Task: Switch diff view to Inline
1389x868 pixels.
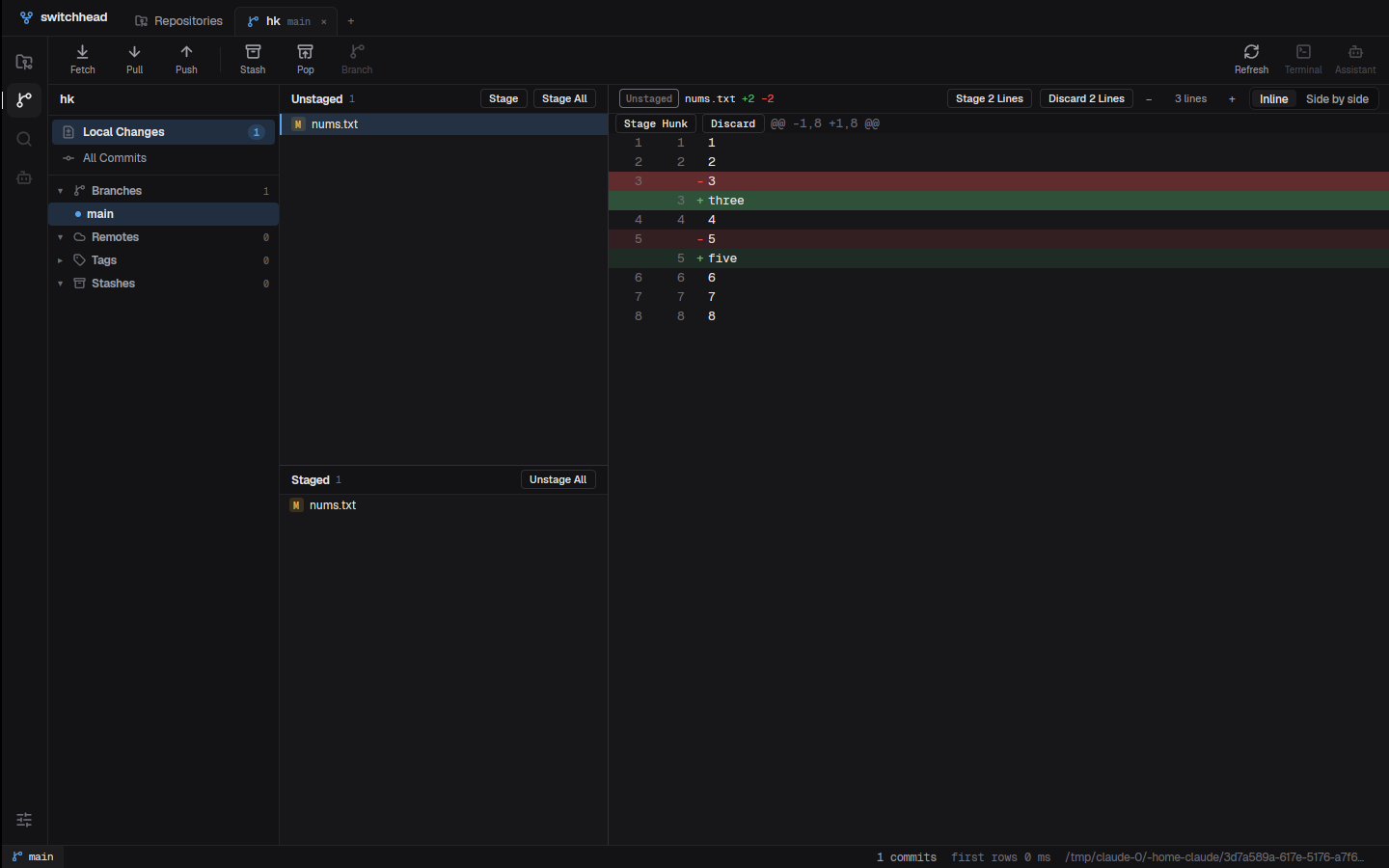Action: tap(1273, 99)
